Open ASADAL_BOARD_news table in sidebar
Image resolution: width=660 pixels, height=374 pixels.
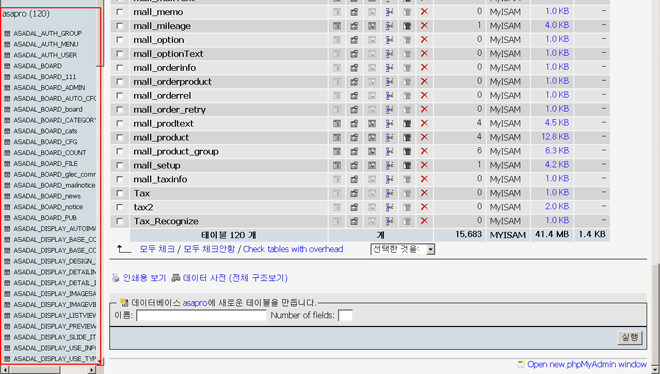(x=47, y=196)
